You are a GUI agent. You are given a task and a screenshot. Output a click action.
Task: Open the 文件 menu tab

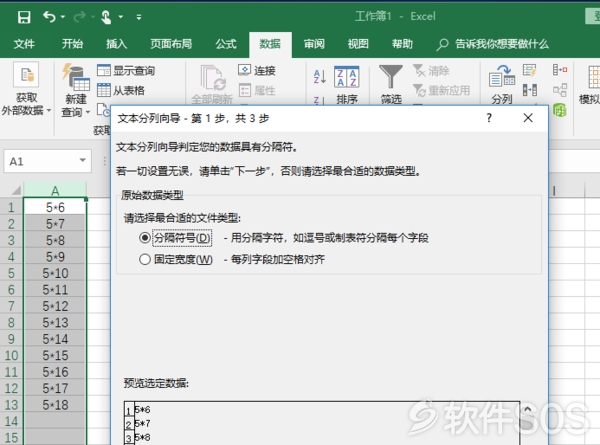[24, 44]
